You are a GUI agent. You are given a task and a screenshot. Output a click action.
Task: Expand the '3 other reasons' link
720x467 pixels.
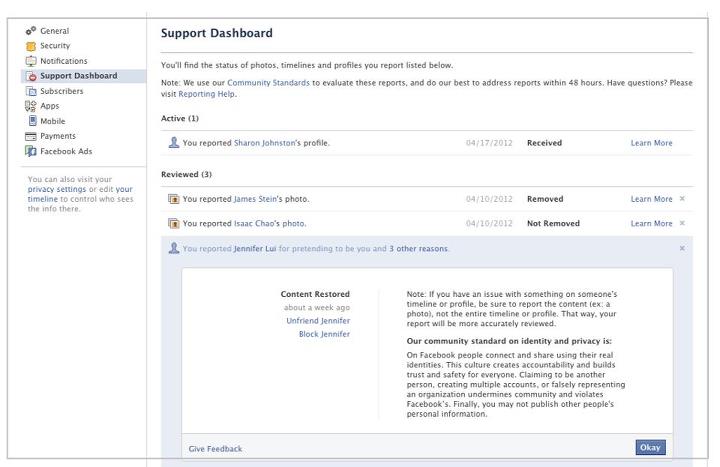pyautogui.click(x=418, y=248)
